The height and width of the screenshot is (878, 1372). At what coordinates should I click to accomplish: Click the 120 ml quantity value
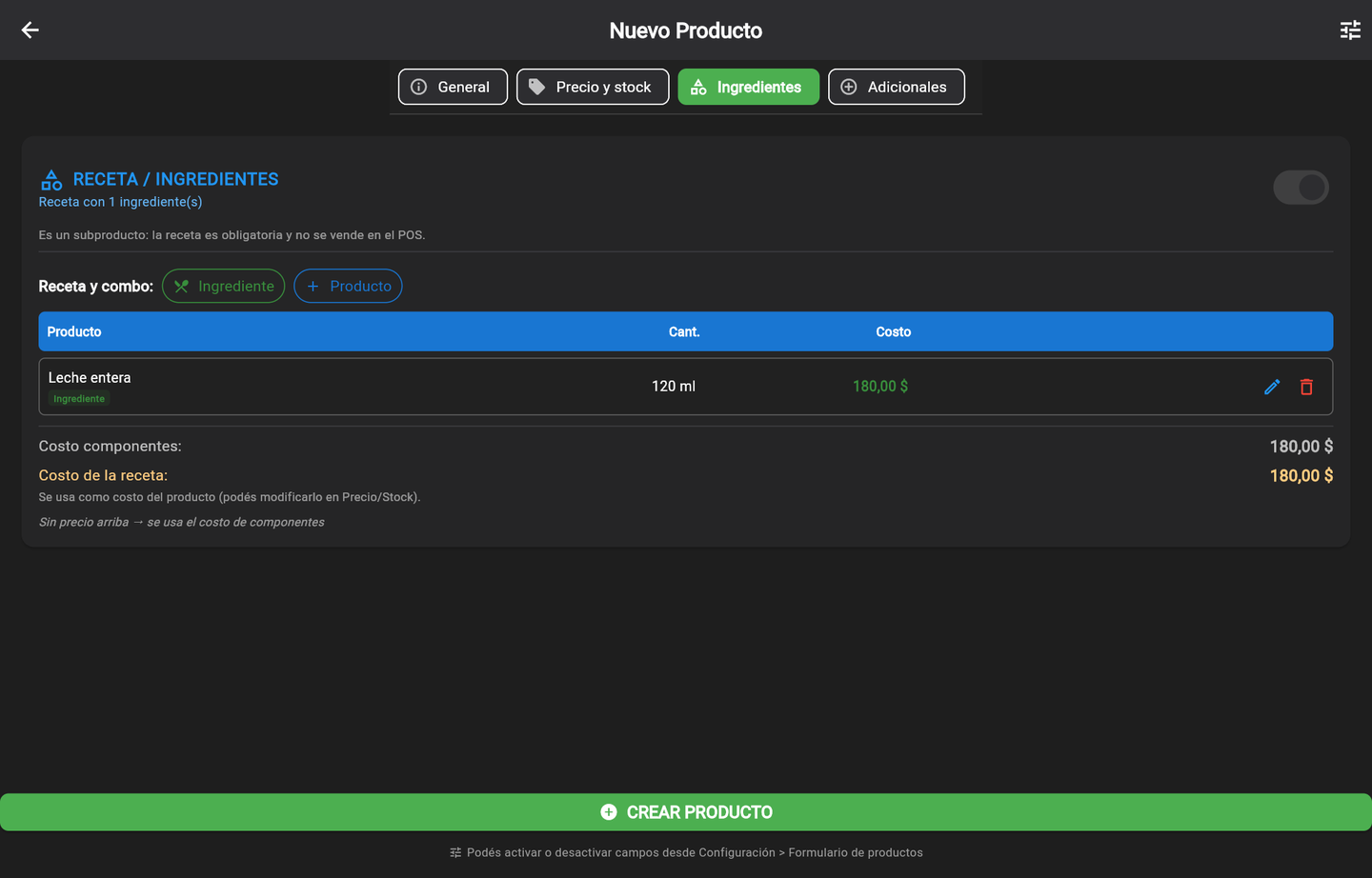pos(674,386)
